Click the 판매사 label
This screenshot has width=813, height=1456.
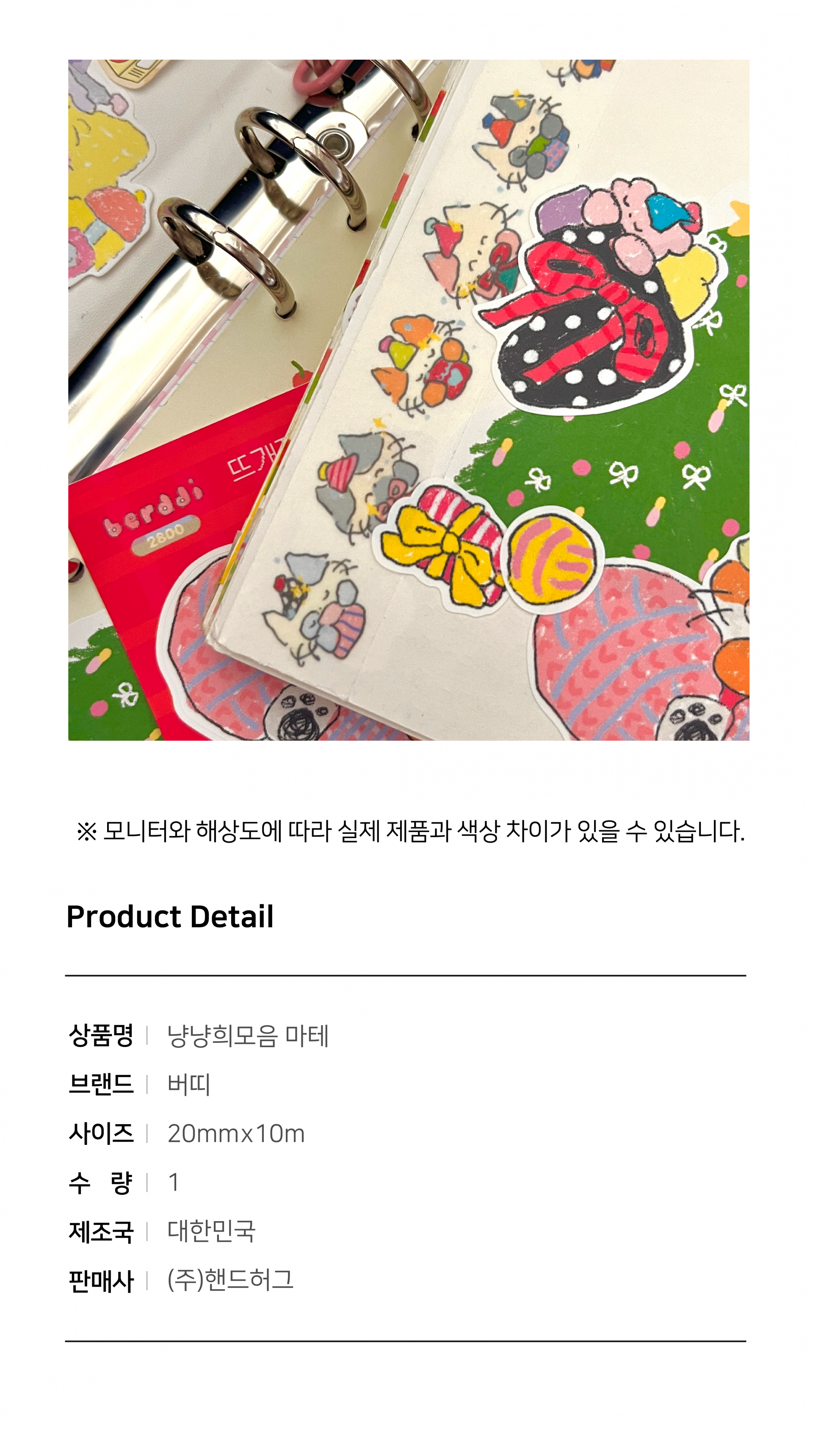[x=101, y=1281]
